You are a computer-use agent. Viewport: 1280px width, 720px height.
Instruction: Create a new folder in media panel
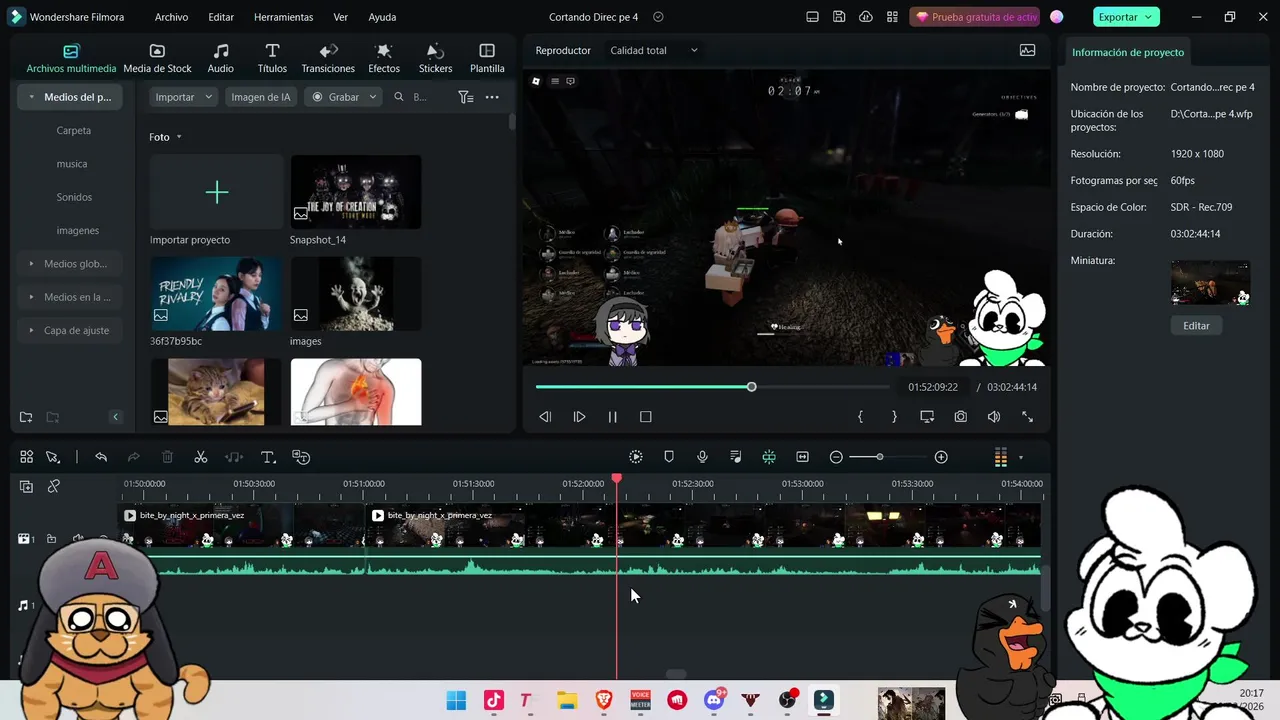tap(26, 417)
